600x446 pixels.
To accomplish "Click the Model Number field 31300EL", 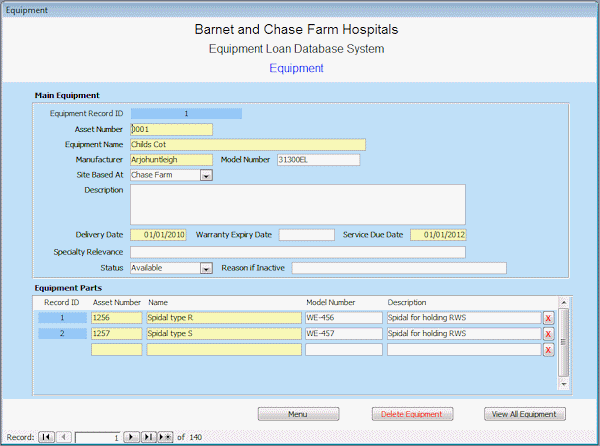I will tap(318, 160).
